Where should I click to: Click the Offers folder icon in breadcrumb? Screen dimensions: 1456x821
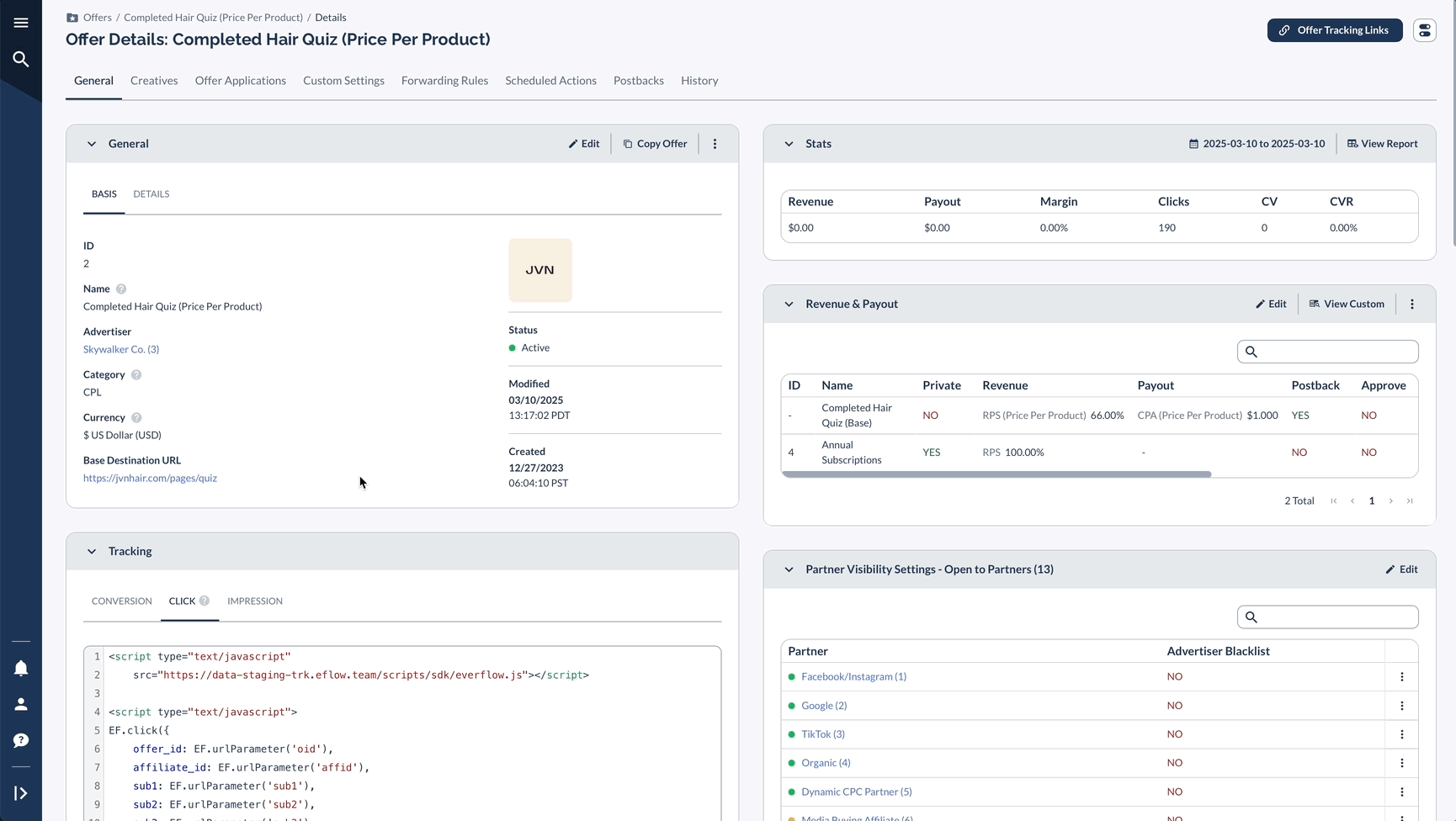[x=72, y=18]
